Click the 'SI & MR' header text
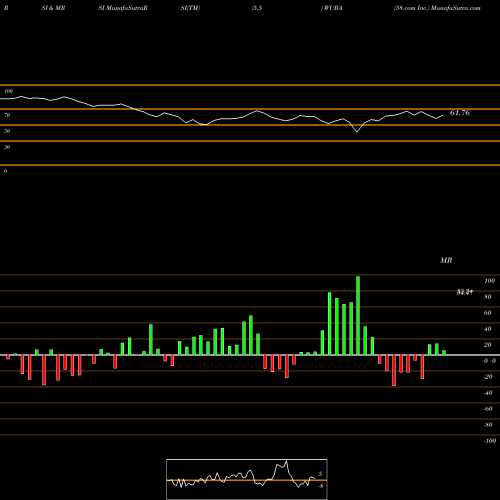 [x=53, y=8]
